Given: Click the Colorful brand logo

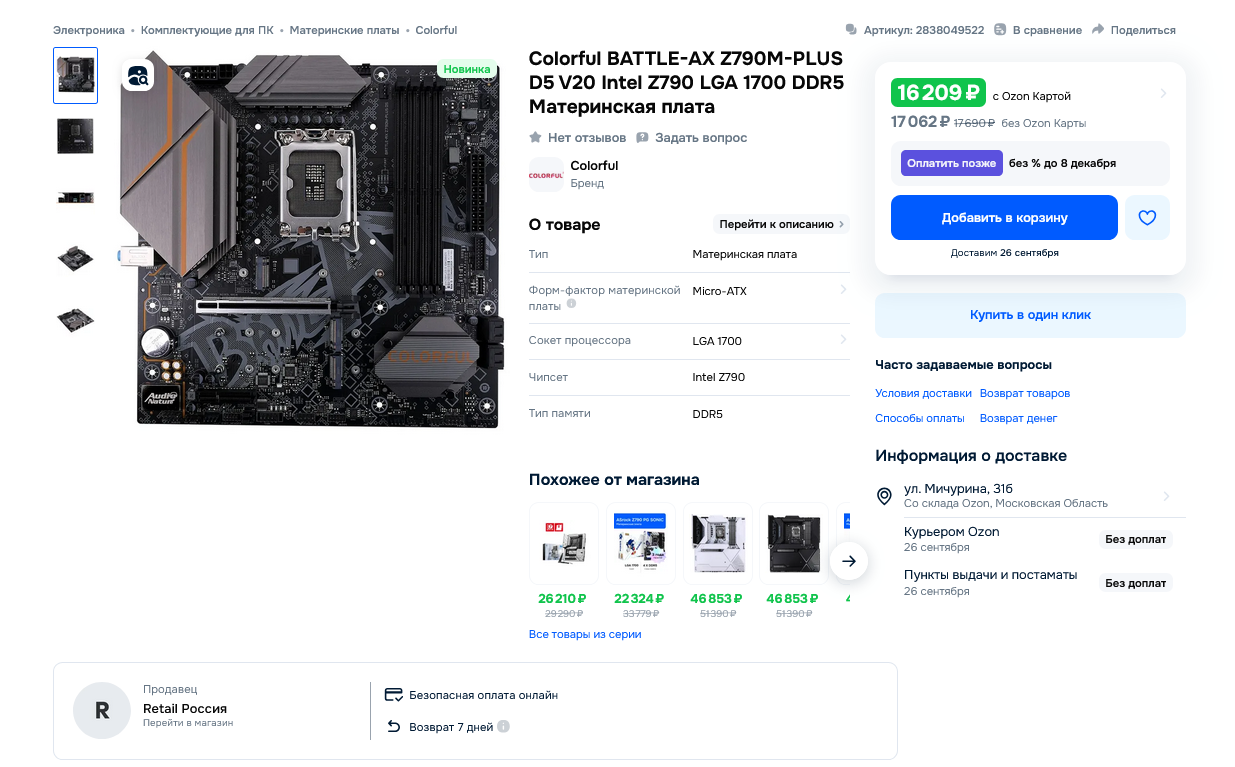Looking at the screenshot, I should (546, 174).
